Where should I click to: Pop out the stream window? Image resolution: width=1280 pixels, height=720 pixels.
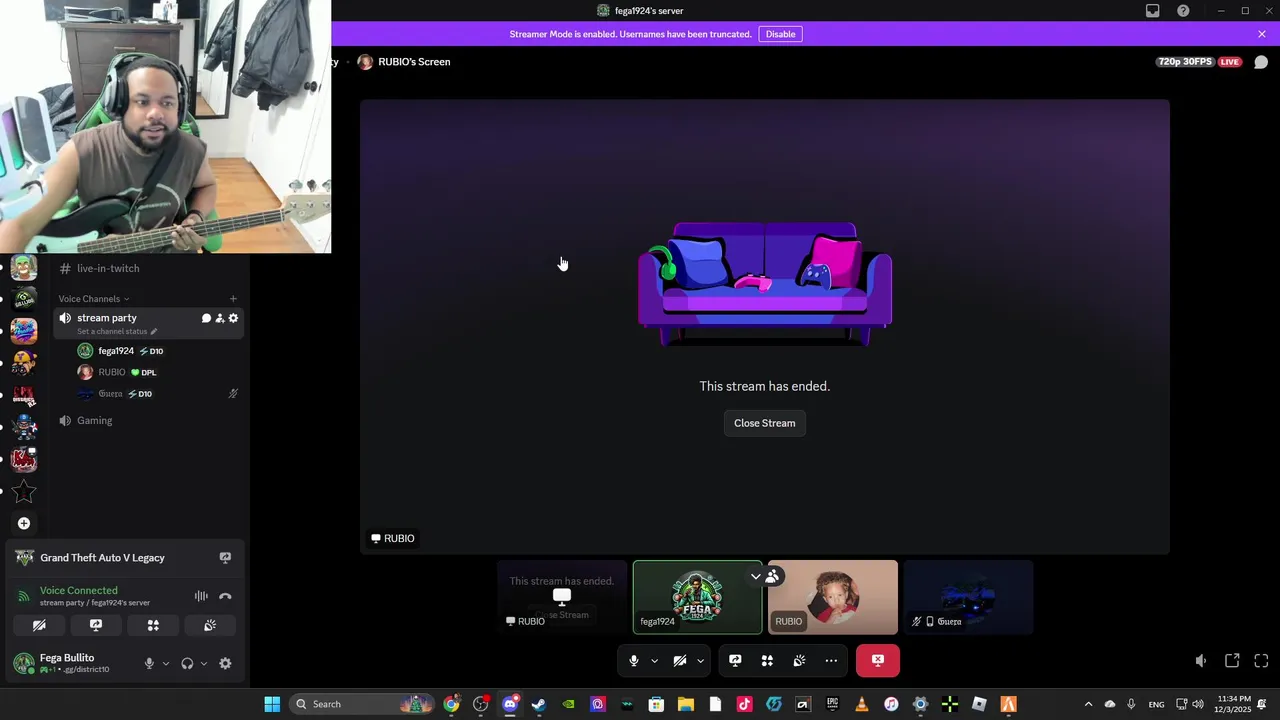pos(1232,661)
